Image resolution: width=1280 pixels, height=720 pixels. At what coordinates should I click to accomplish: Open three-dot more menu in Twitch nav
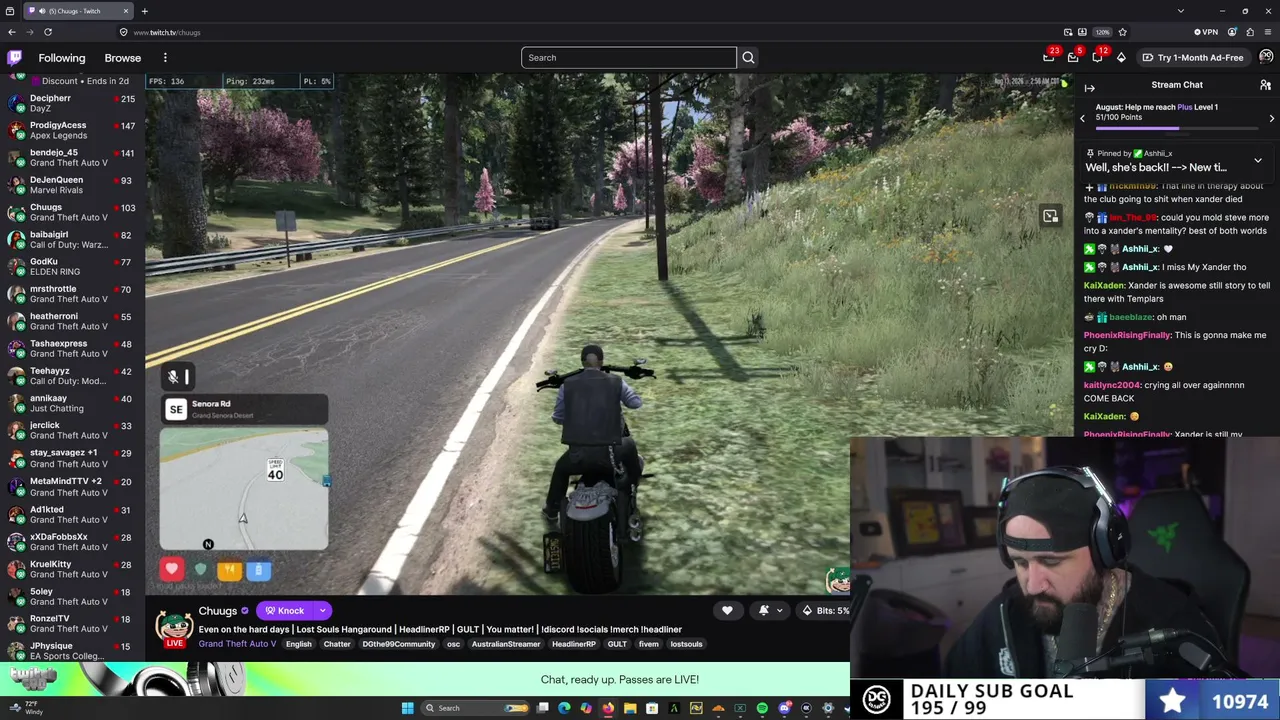[x=165, y=58]
